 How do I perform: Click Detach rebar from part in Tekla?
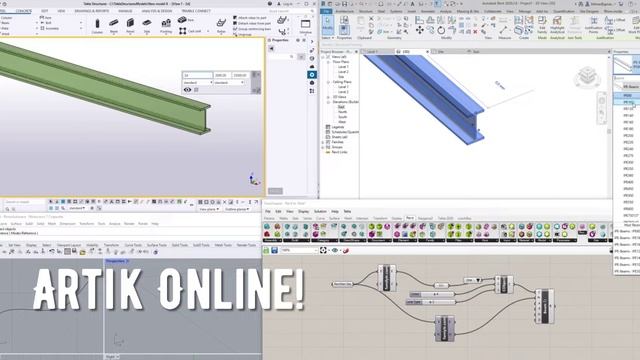251,24
